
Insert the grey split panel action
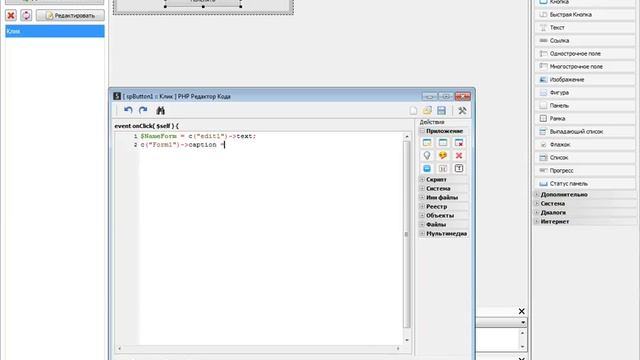click(443, 169)
